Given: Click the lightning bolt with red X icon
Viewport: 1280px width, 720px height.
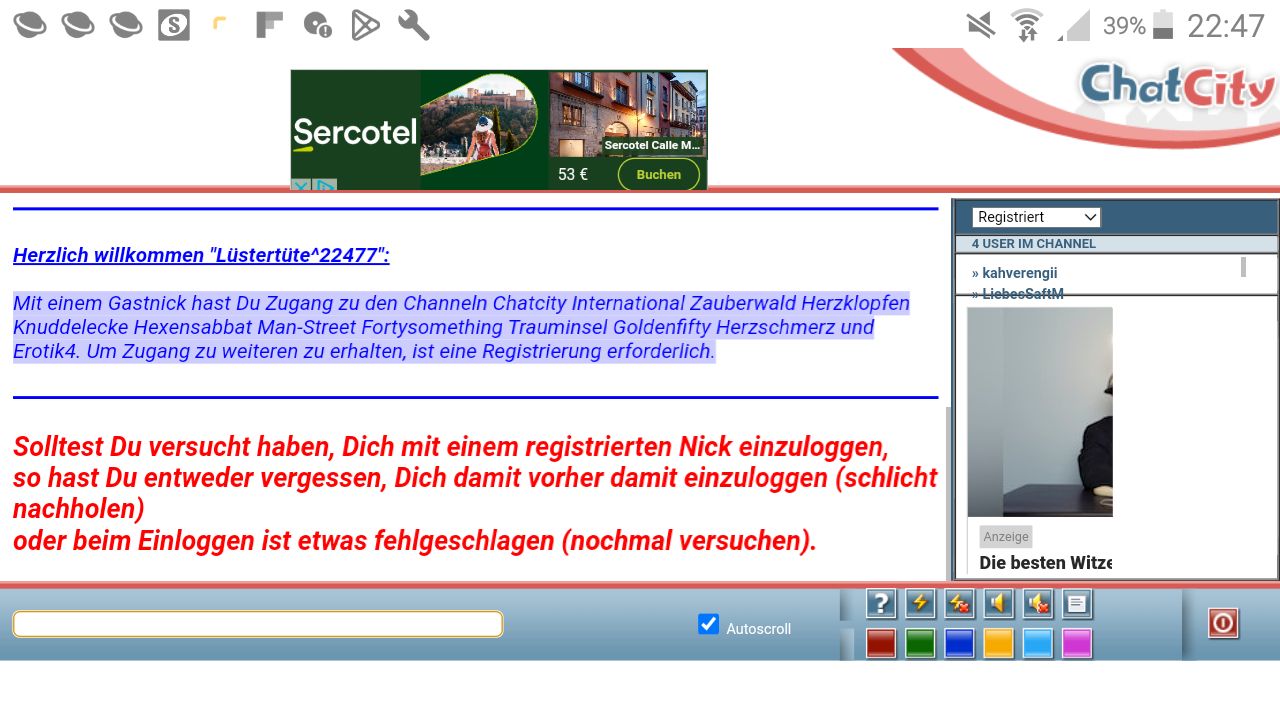Looking at the screenshot, I should [959, 604].
